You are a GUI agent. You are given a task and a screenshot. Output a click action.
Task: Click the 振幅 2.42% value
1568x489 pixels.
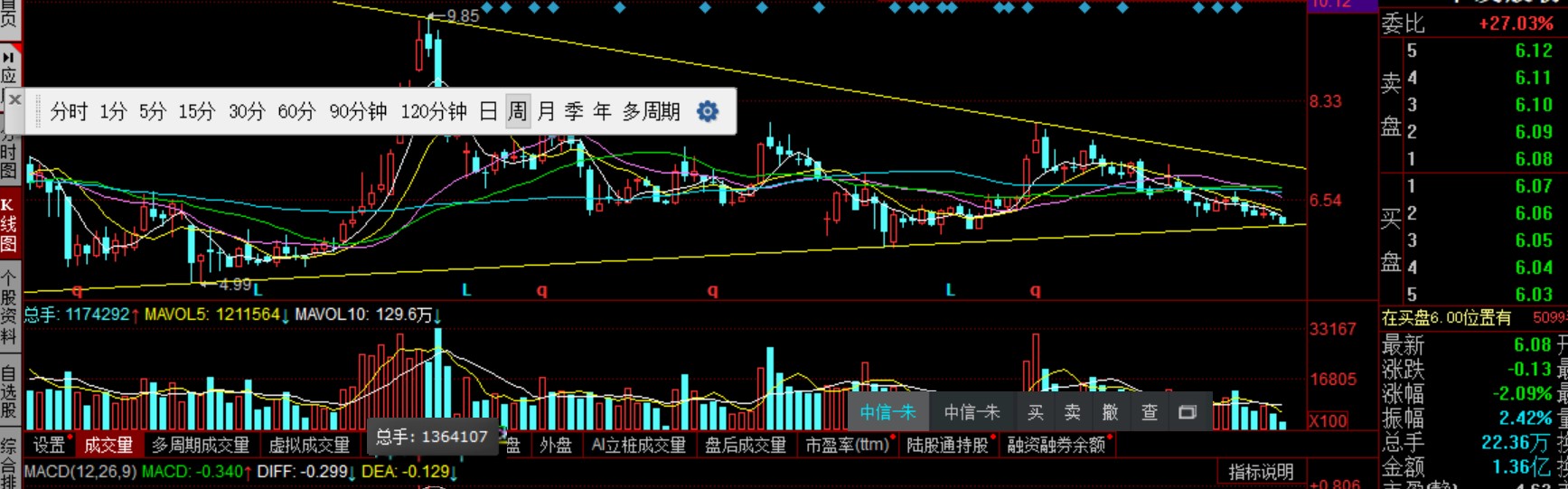point(1526,418)
